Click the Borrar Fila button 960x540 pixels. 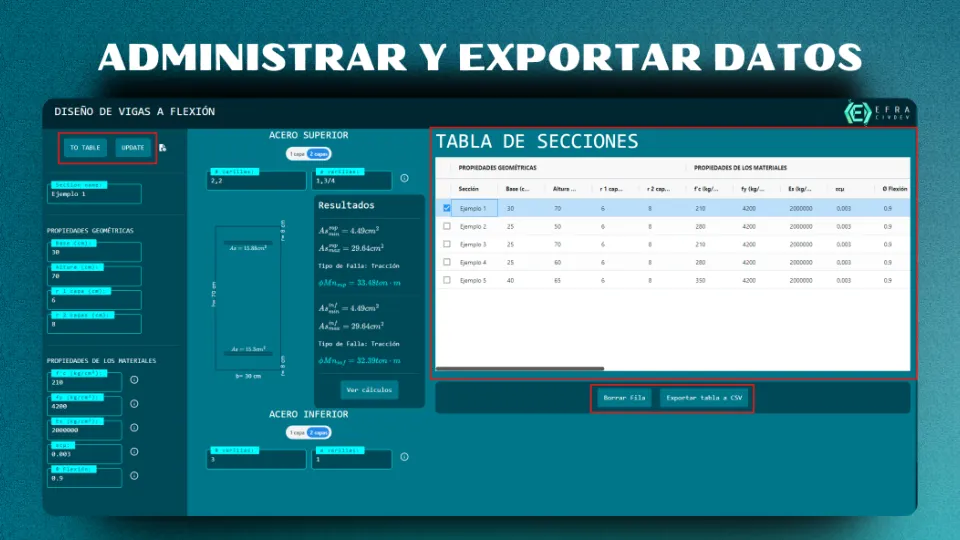tap(625, 398)
